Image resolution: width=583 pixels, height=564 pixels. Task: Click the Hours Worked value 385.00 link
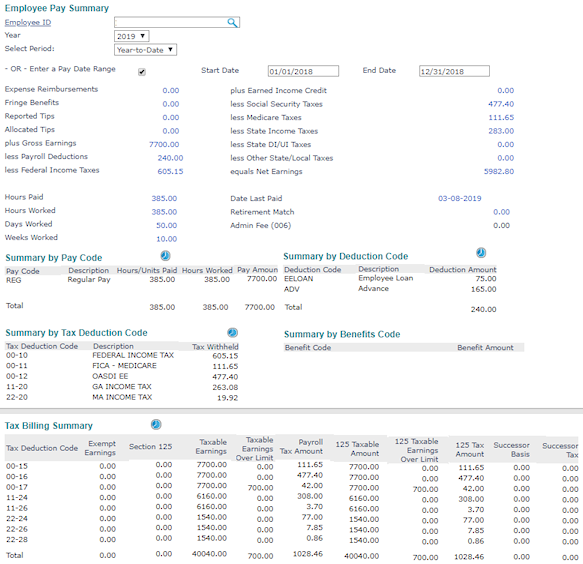coord(164,212)
